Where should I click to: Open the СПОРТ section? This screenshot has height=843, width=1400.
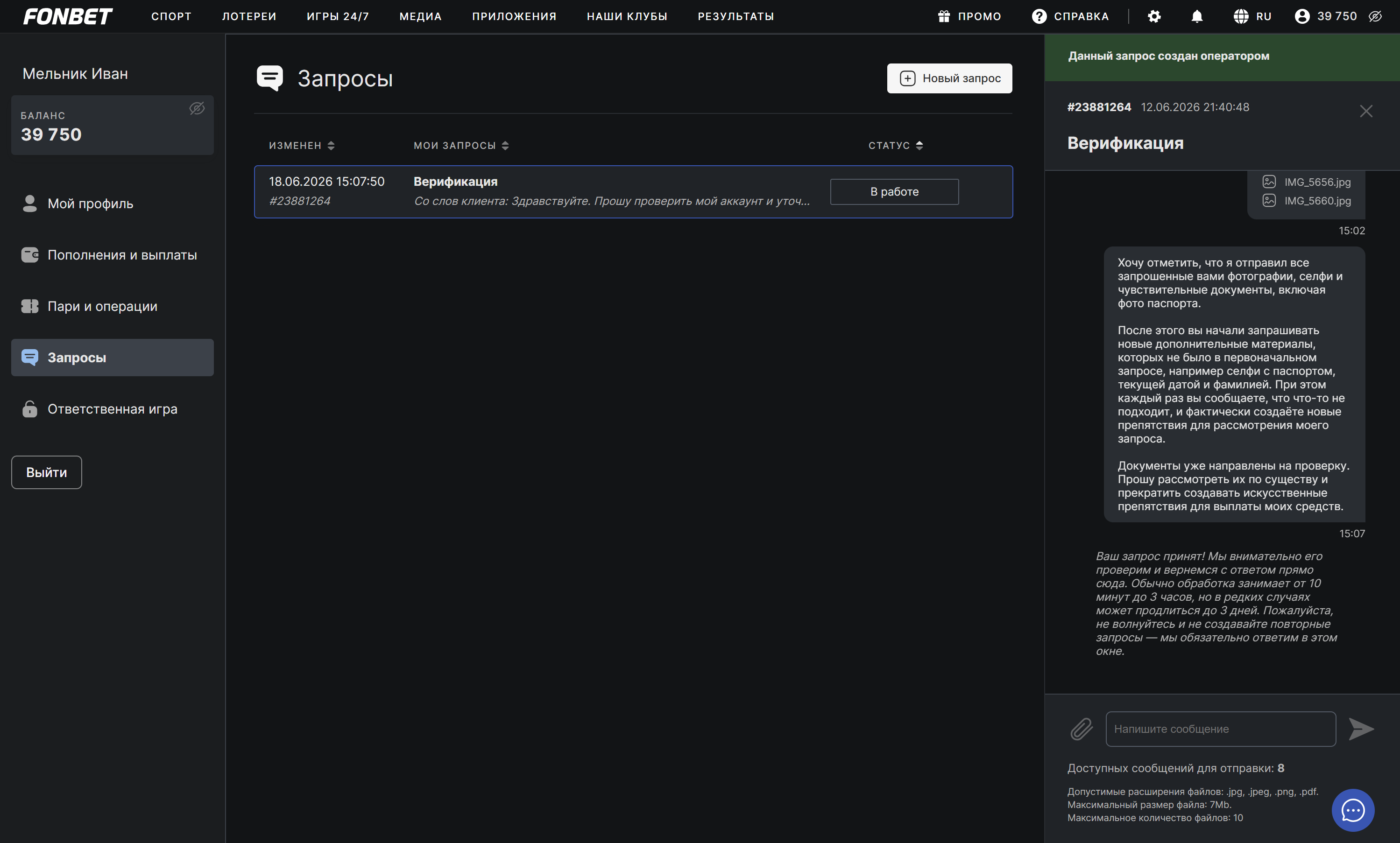tap(171, 16)
